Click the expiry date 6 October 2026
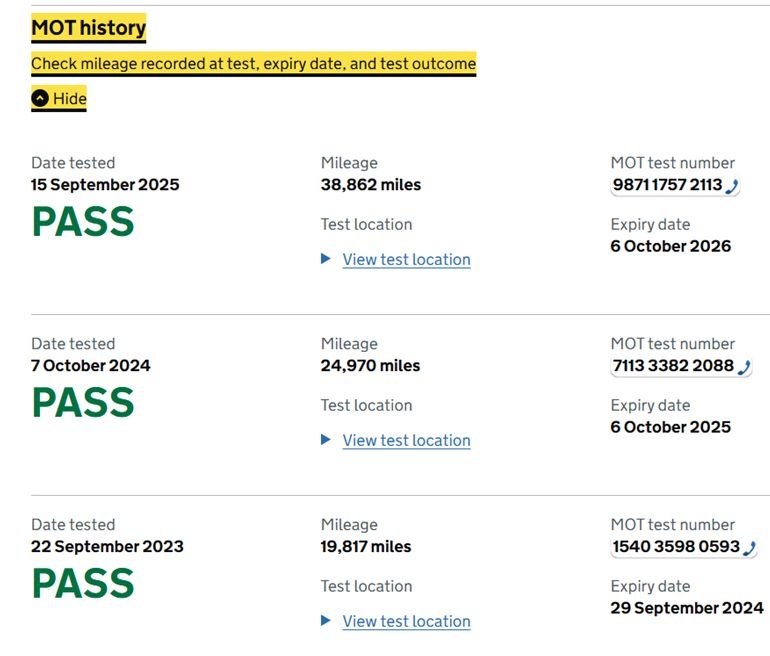 click(x=670, y=246)
